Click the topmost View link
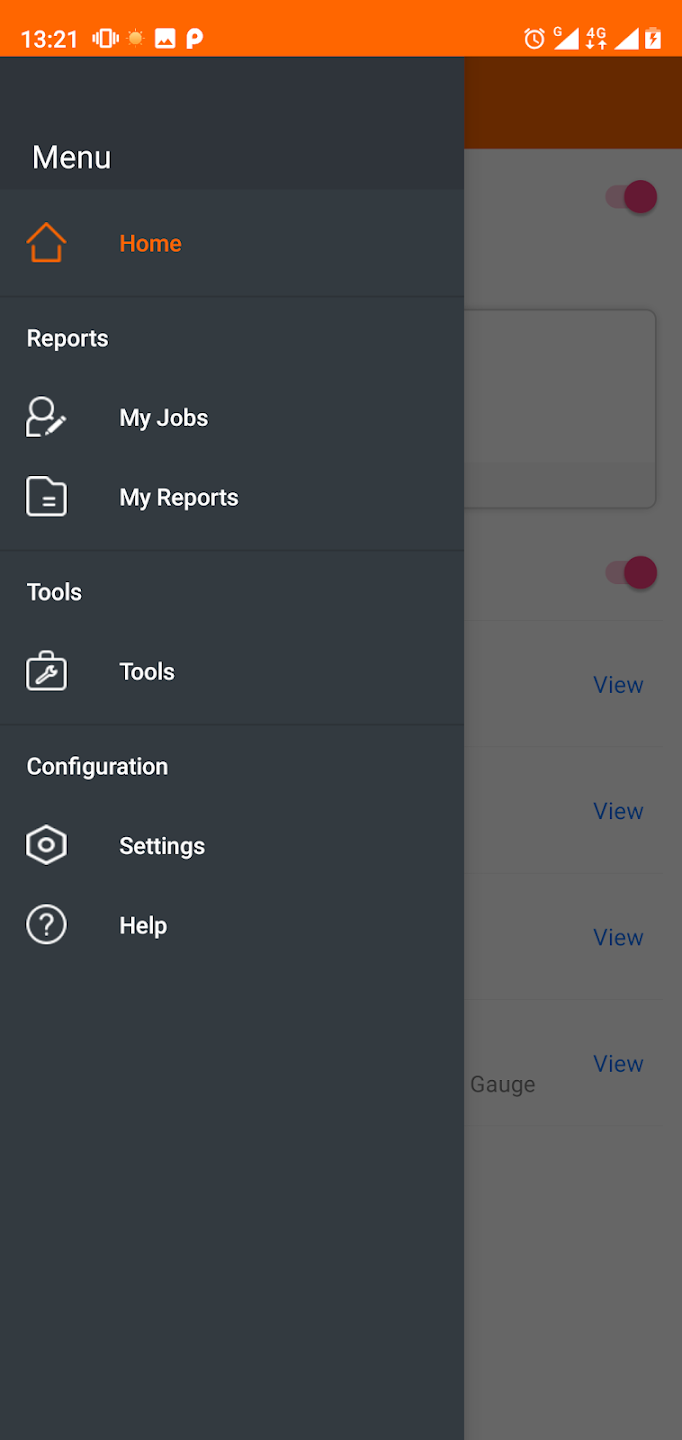This screenshot has height=1440, width=682. click(618, 685)
